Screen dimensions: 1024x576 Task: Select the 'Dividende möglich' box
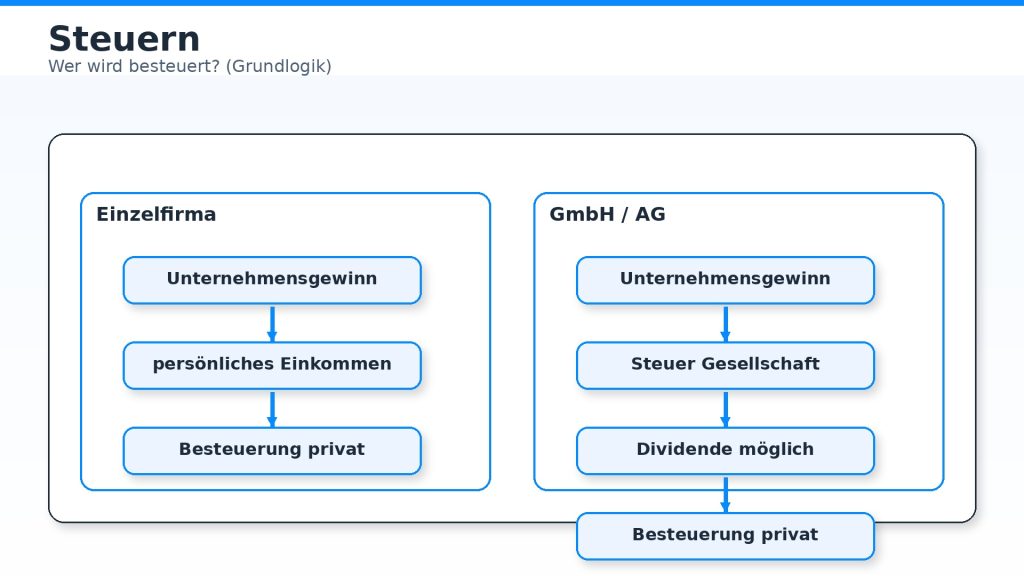coord(725,450)
